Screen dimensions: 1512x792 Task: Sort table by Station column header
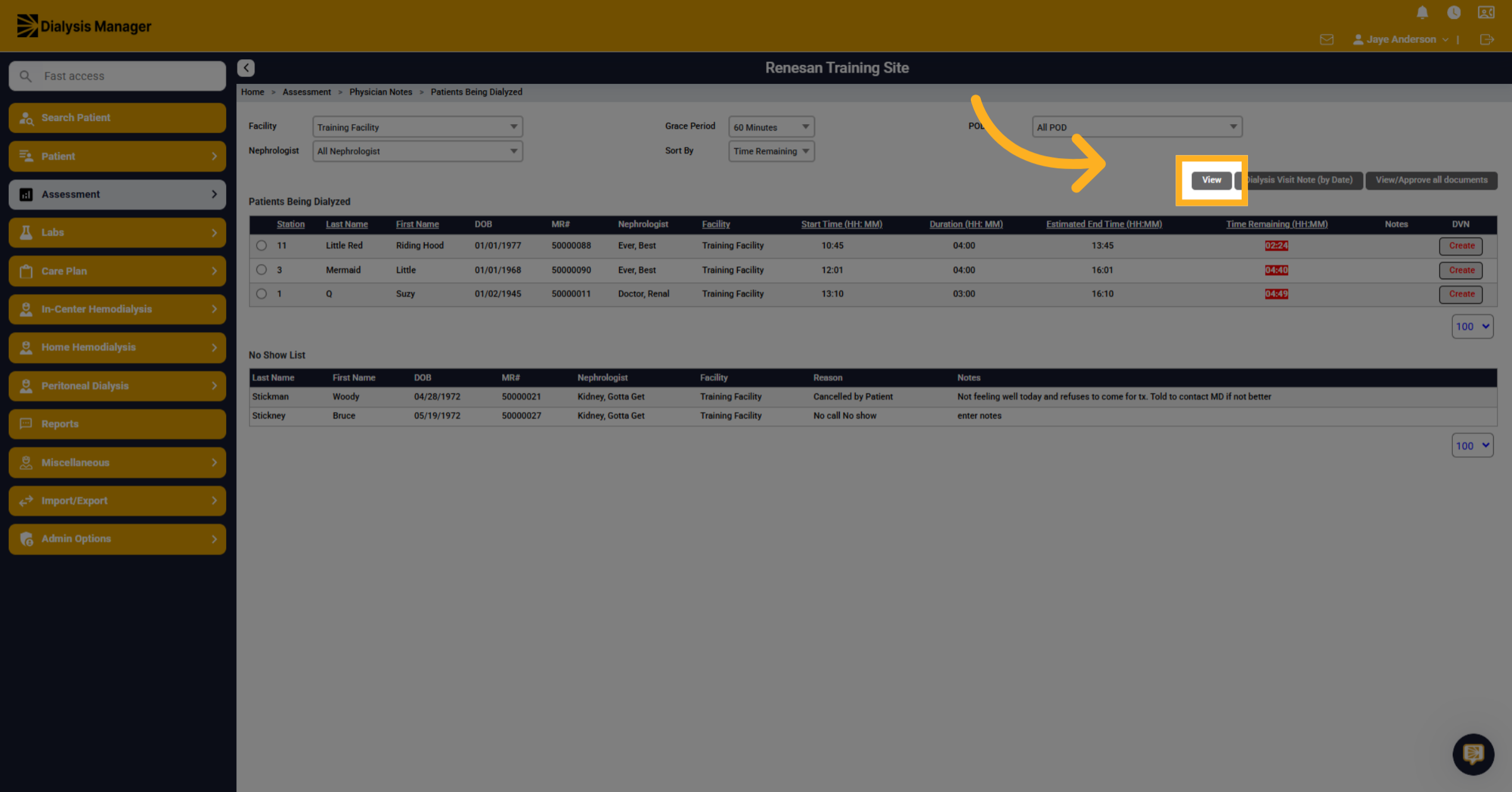pyautogui.click(x=290, y=224)
